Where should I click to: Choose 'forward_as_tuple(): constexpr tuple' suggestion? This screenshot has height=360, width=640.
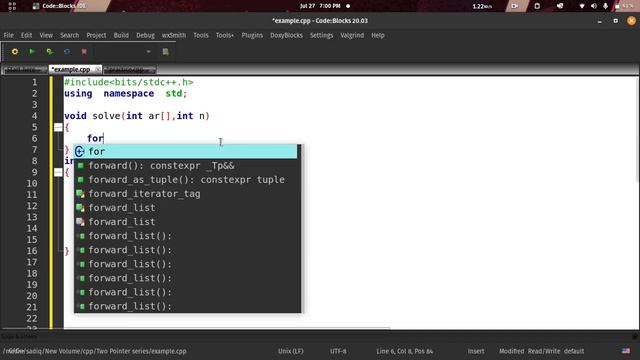point(187,180)
